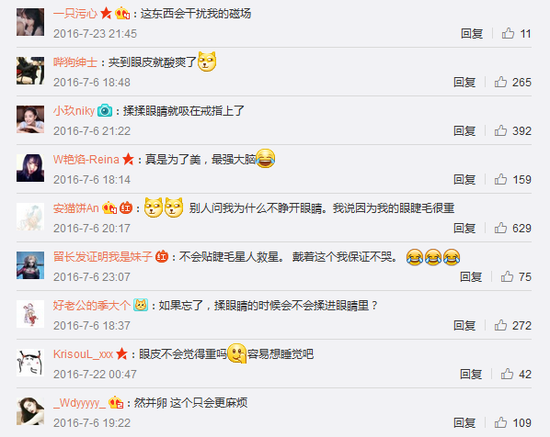The width and height of the screenshot is (550, 437).
Task: Click 回复 on 留长发证明我是妹子's comment
Action: 471,277
